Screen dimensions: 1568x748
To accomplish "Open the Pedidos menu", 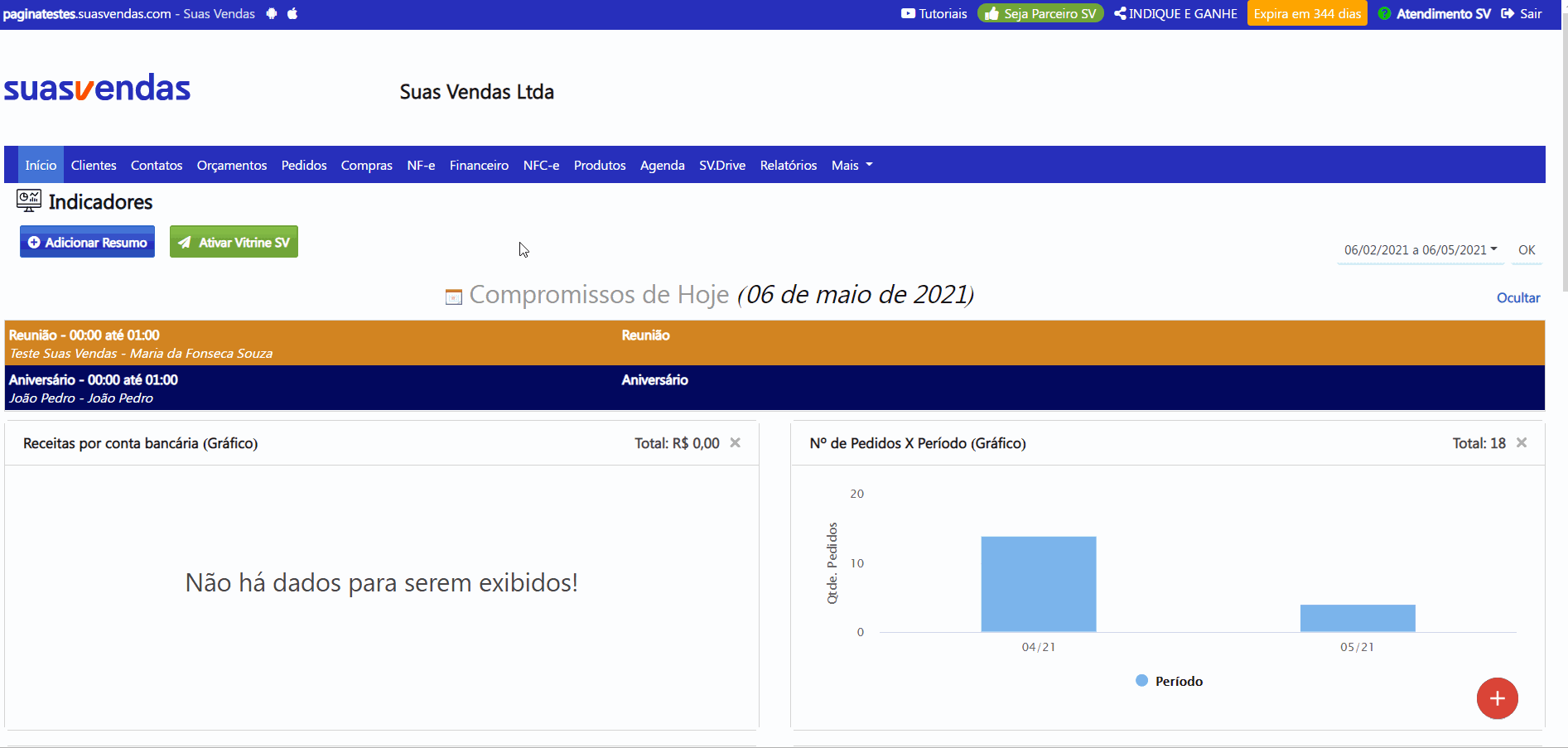I will (x=304, y=165).
